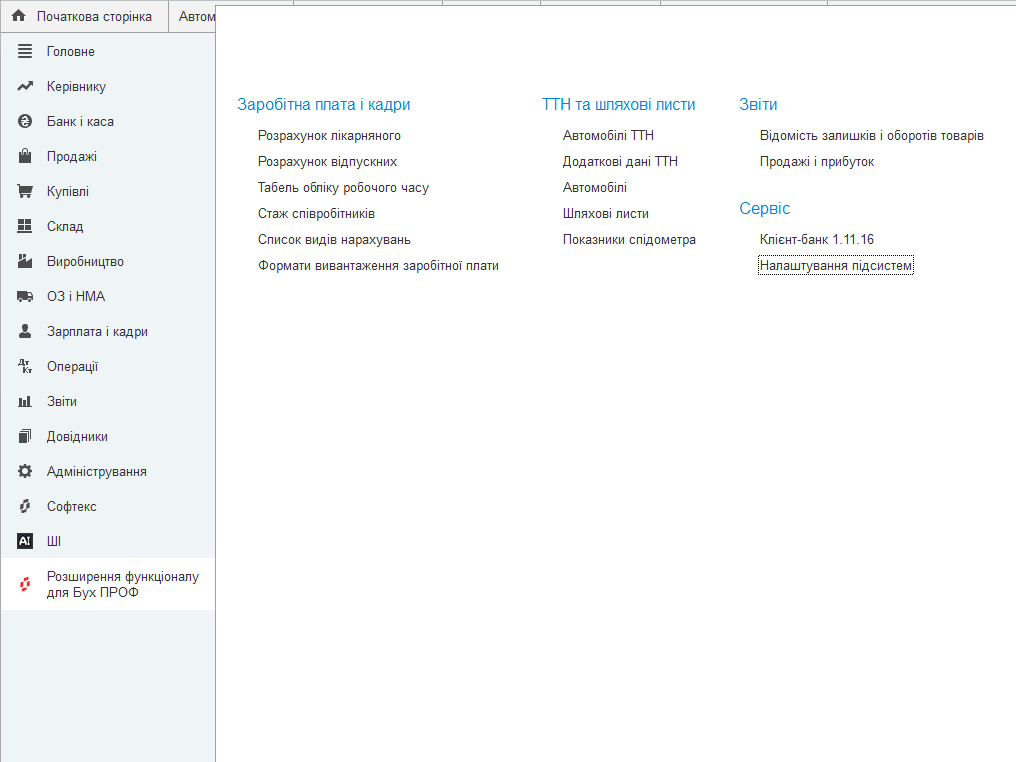Click the Сервіс group heading
The image size is (1016, 762).
click(x=765, y=208)
